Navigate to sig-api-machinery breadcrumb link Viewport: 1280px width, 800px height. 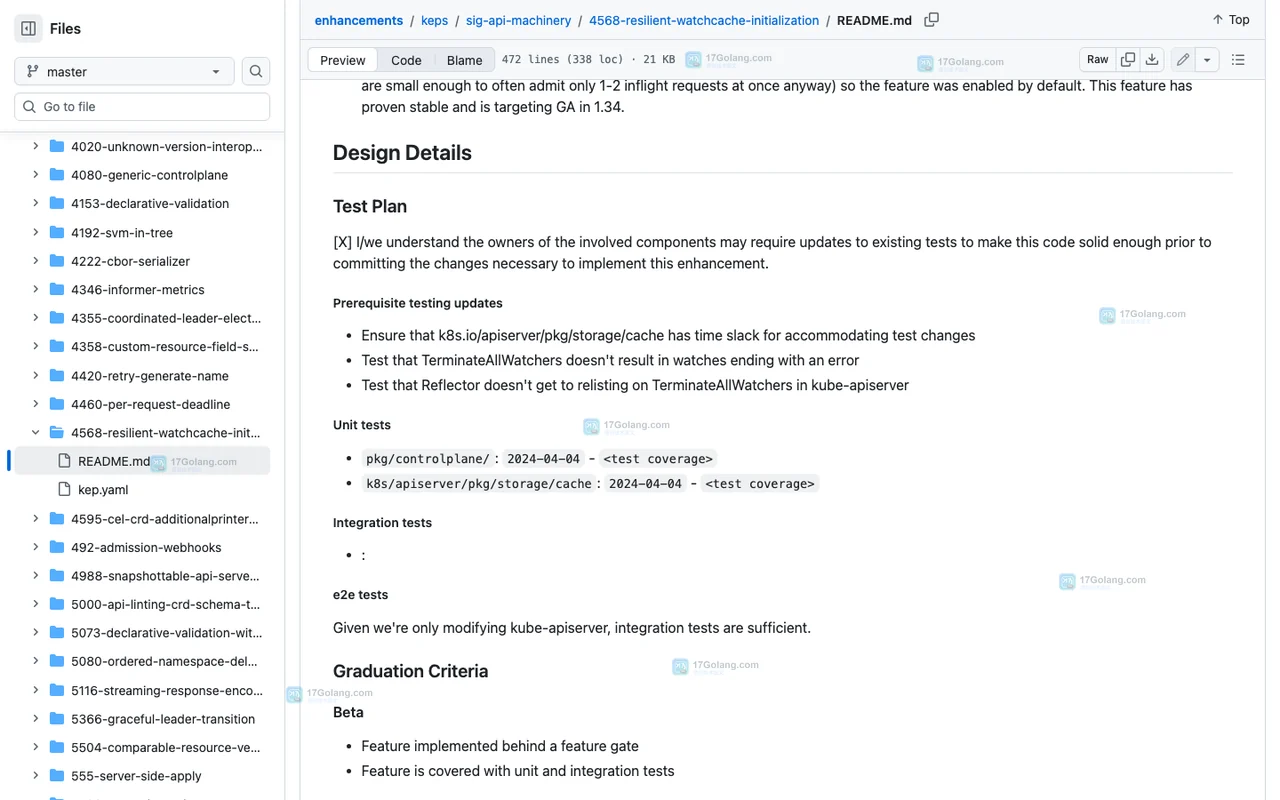pos(518,20)
